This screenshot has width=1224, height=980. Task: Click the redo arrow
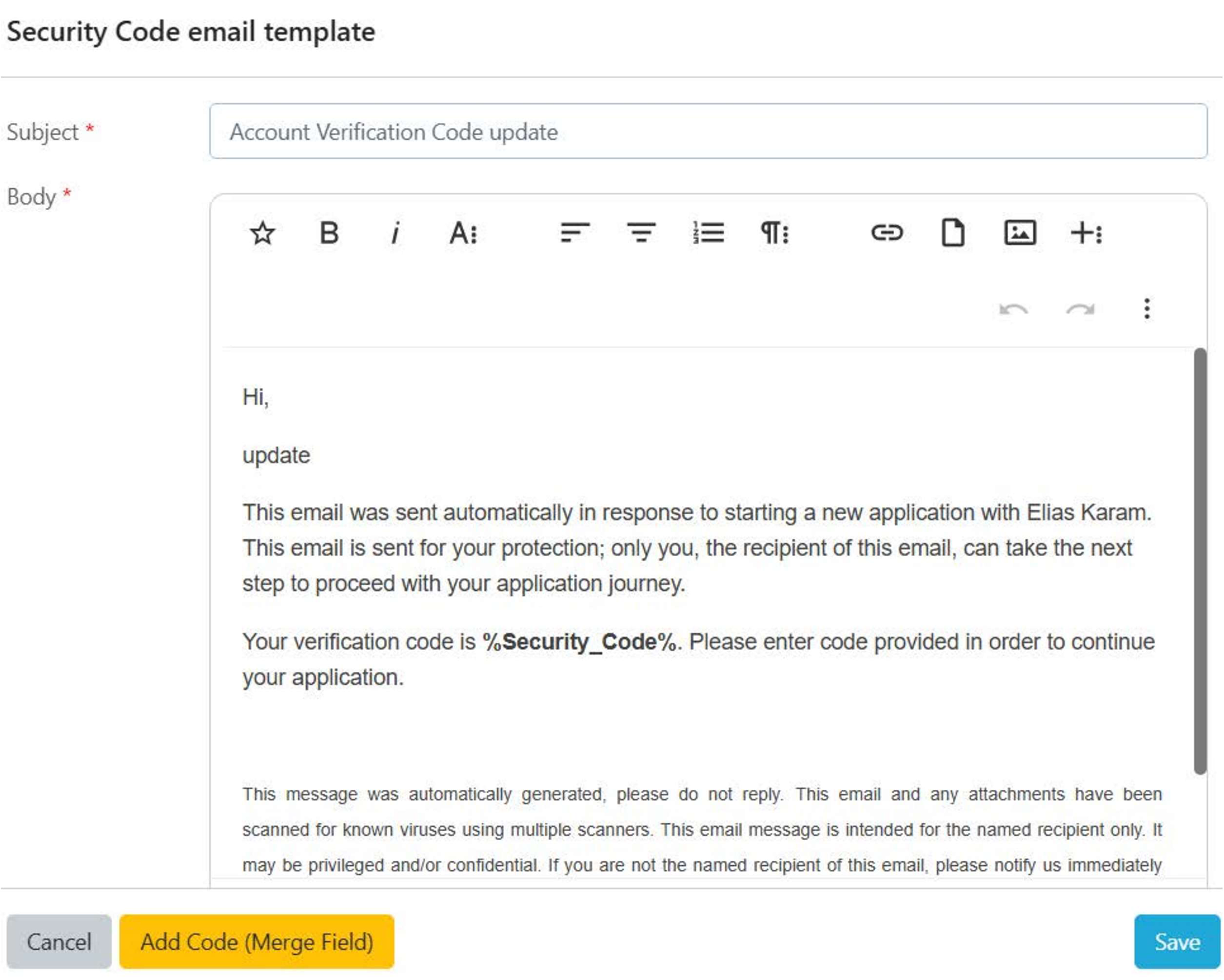pos(1080,309)
